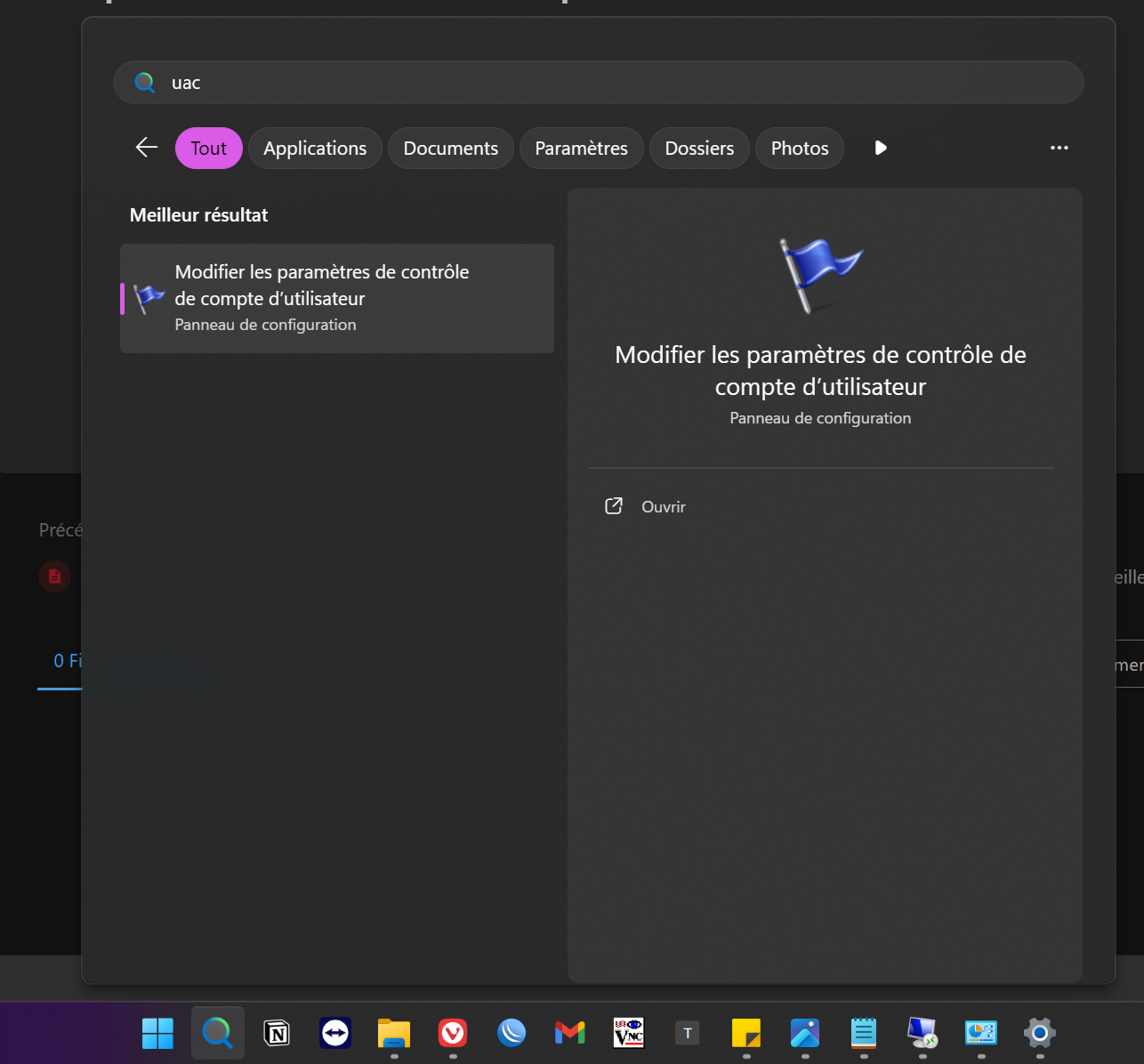This screenshot has width=1144, height=1064.
Task: Select the Tout filter tab
Action: [209, 148]
